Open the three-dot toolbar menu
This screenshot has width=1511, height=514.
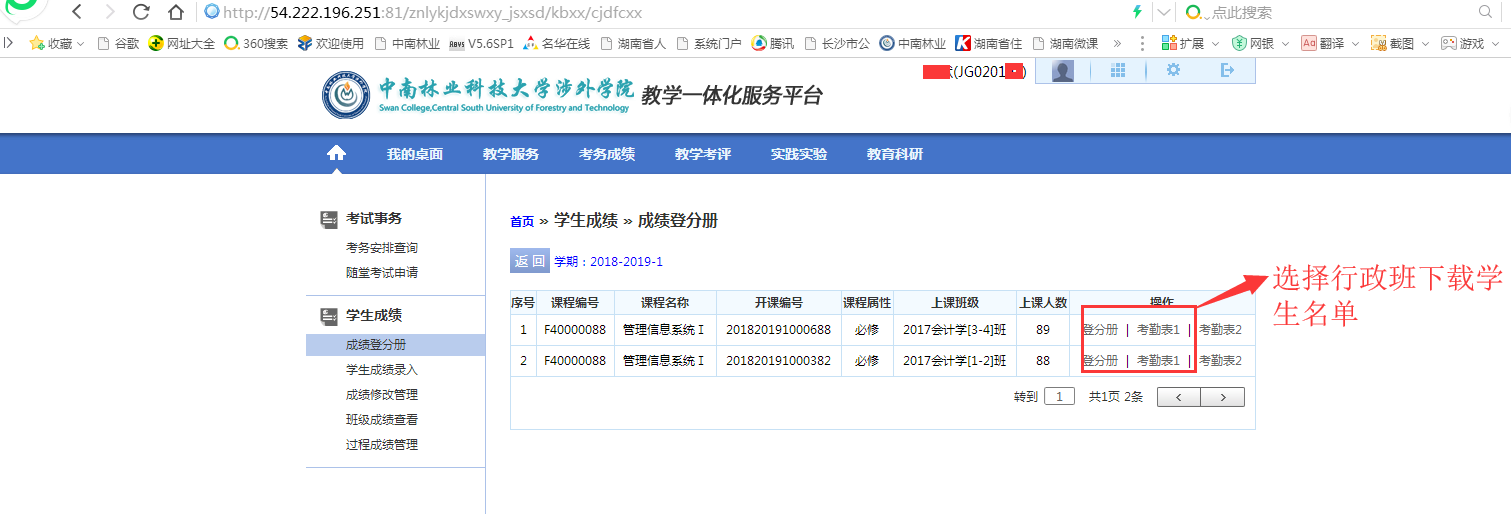tap(1143, 43)
